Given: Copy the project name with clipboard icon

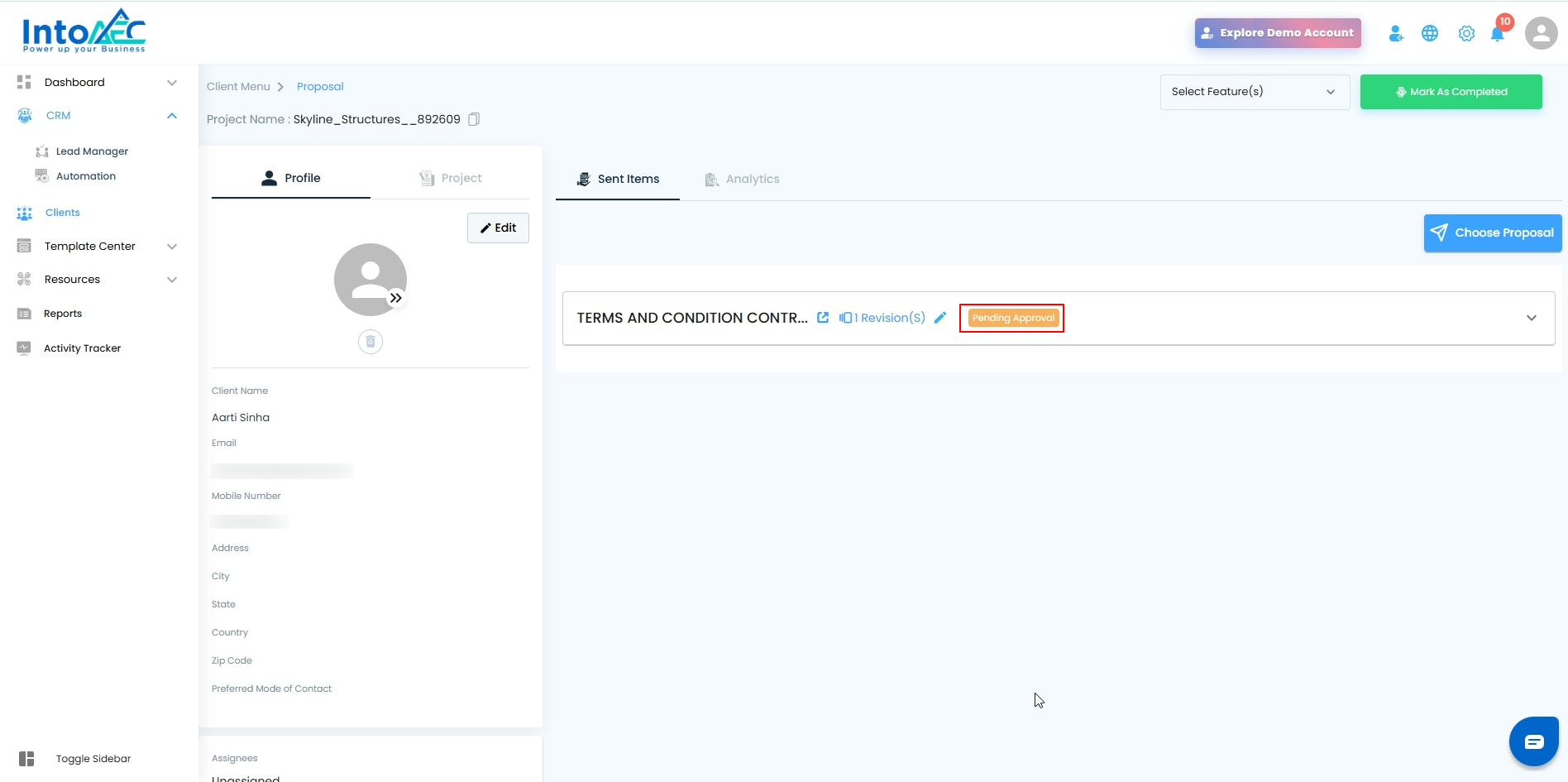Looking at the screenshot, I should point(474,119).
